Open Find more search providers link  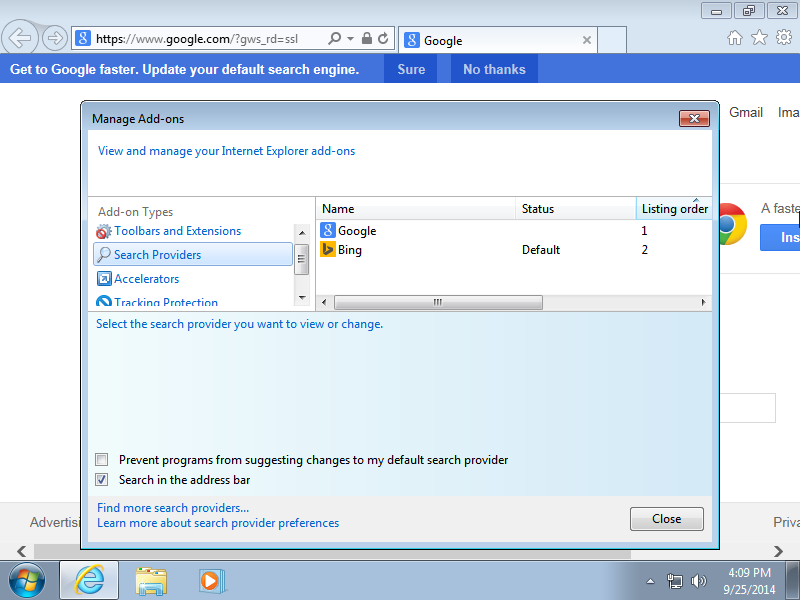[173, 508]
